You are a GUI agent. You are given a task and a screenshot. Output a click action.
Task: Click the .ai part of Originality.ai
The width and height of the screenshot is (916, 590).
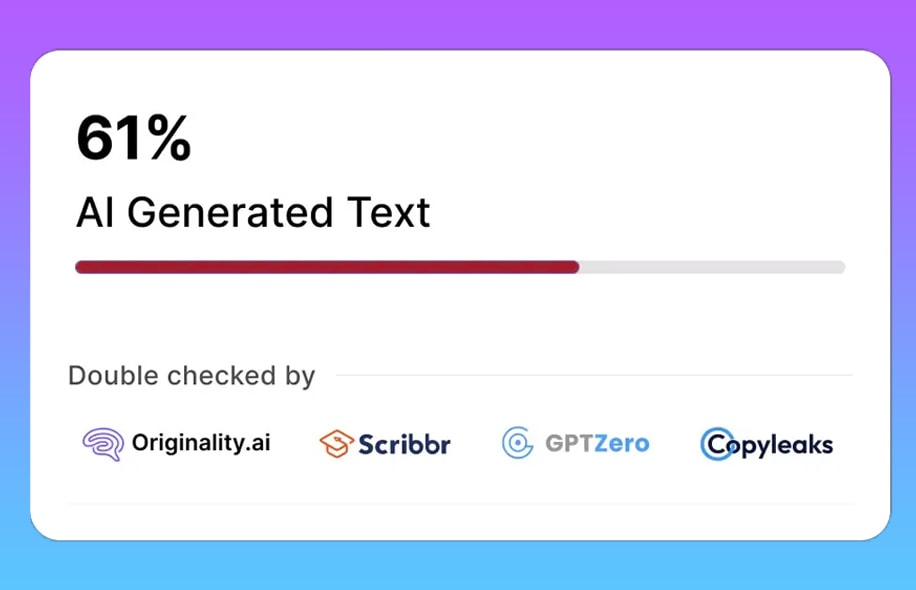pyautogui.click(x=256, y=442)
